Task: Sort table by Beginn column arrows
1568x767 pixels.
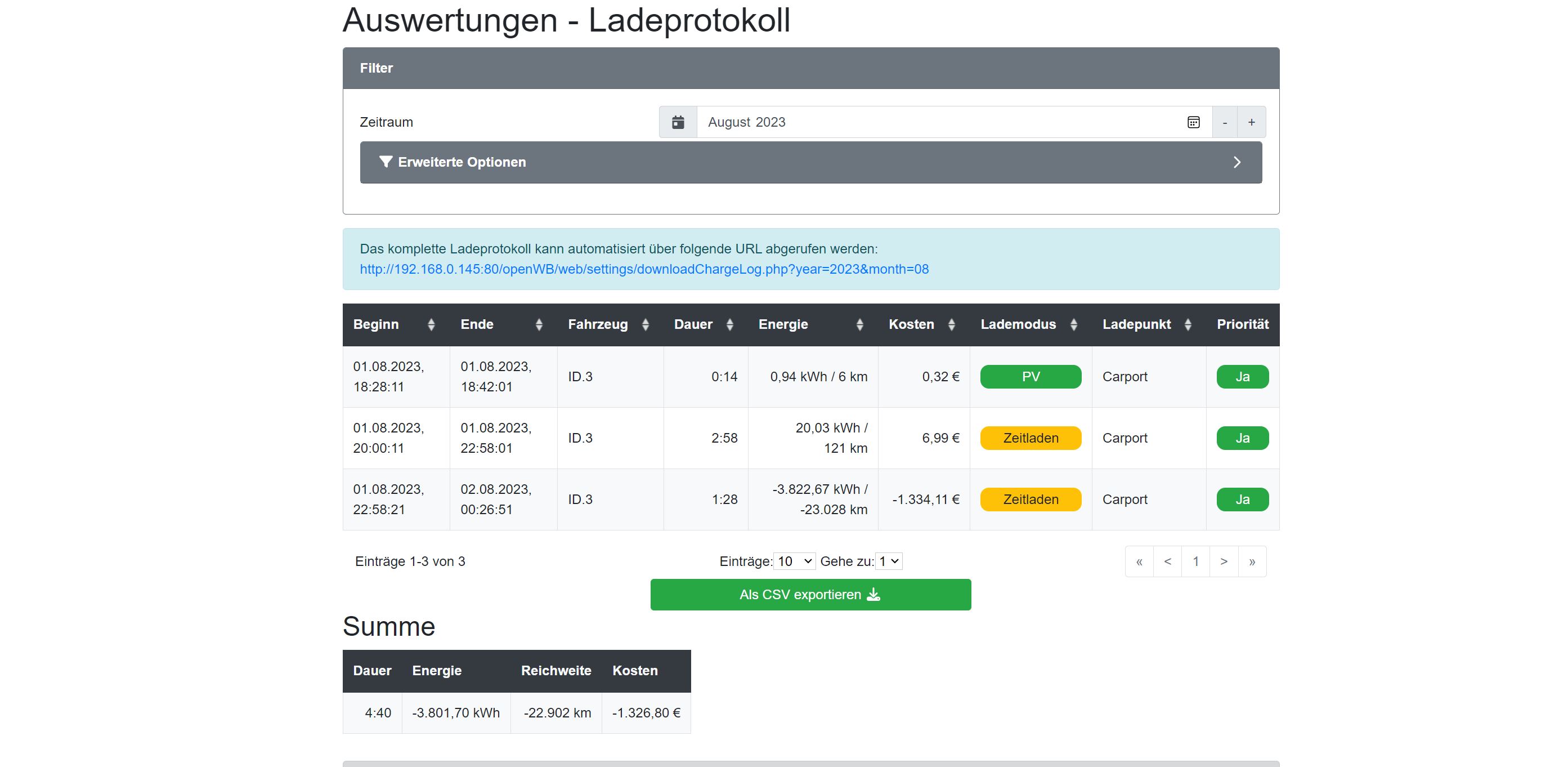Action: tap(431, 325)
